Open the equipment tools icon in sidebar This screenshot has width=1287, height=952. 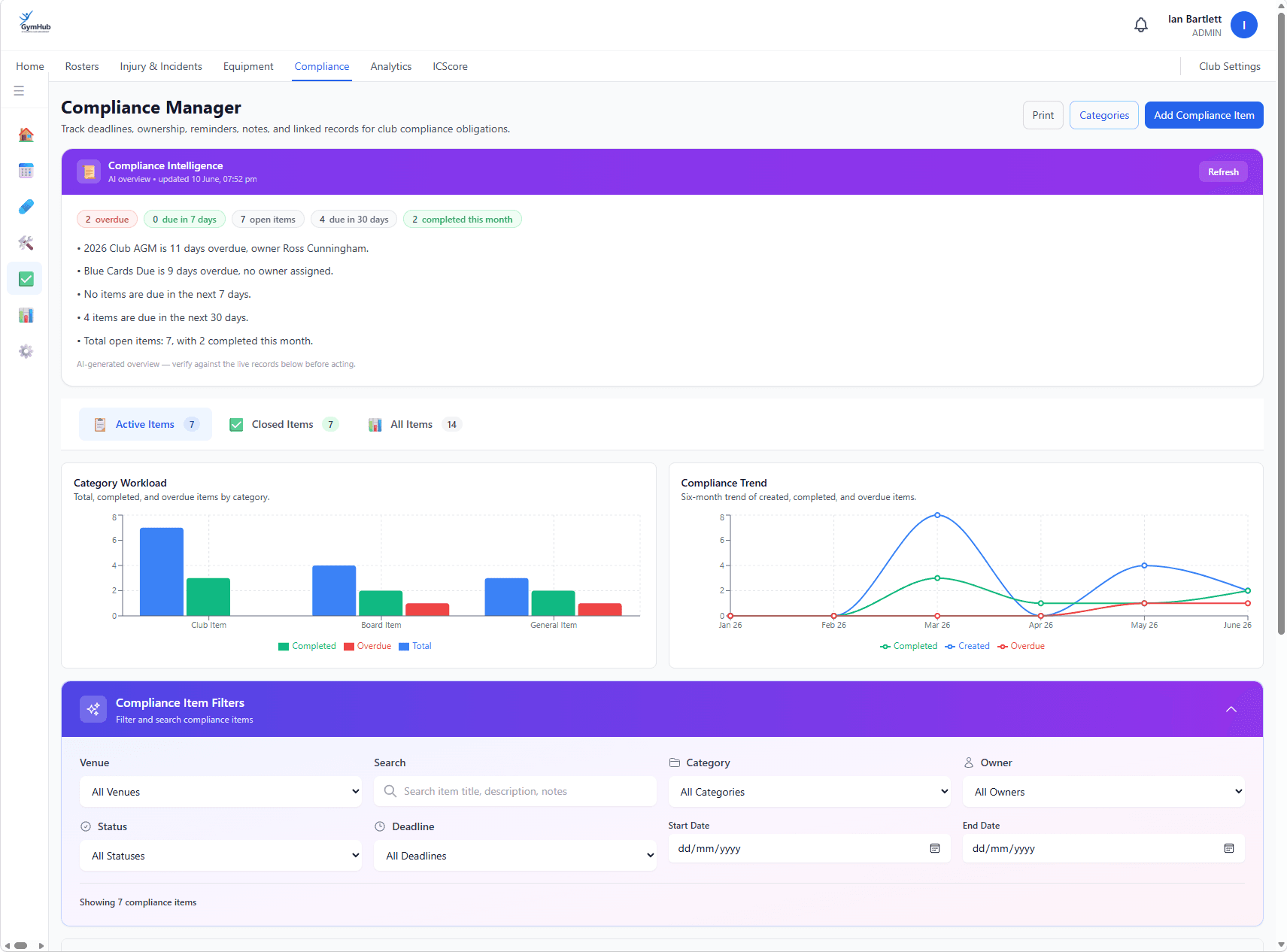tap(26, 243)
